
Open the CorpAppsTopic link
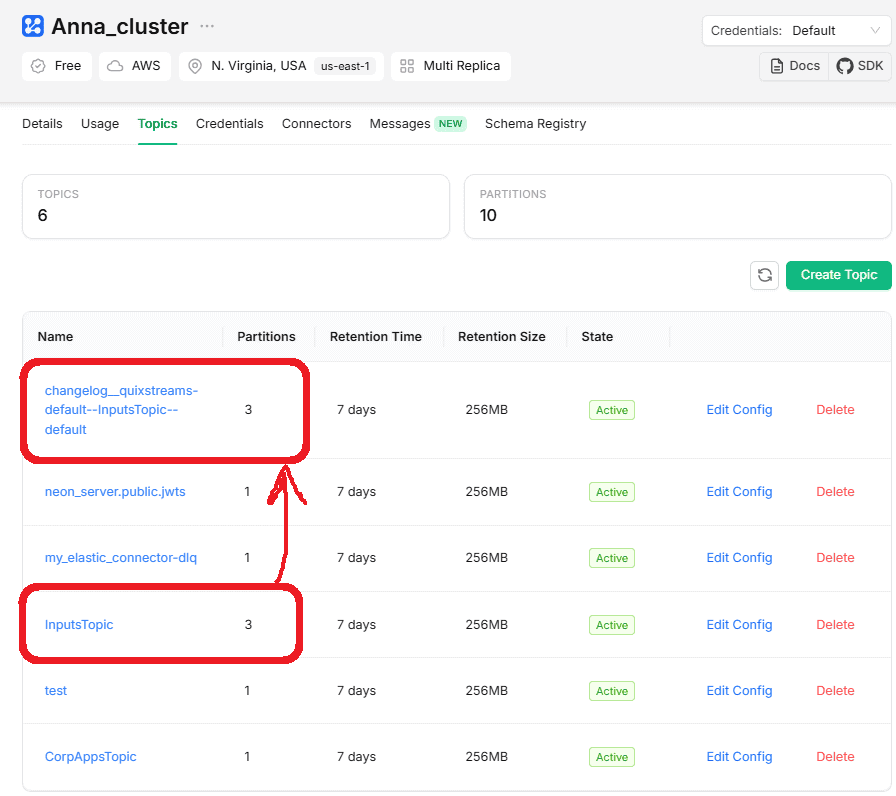[x=90, y=757]
